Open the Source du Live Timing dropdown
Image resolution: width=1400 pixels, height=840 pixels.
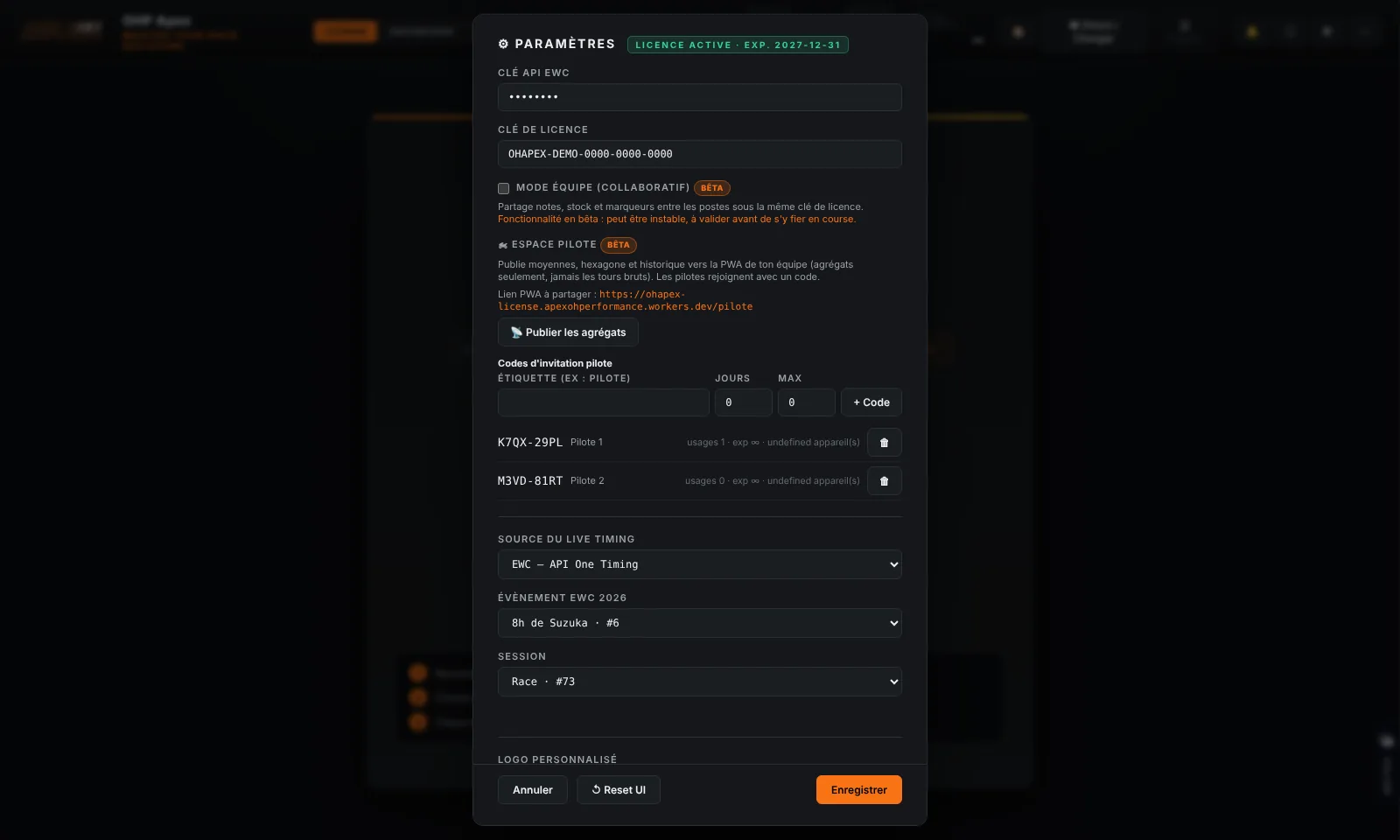[700, 564]
